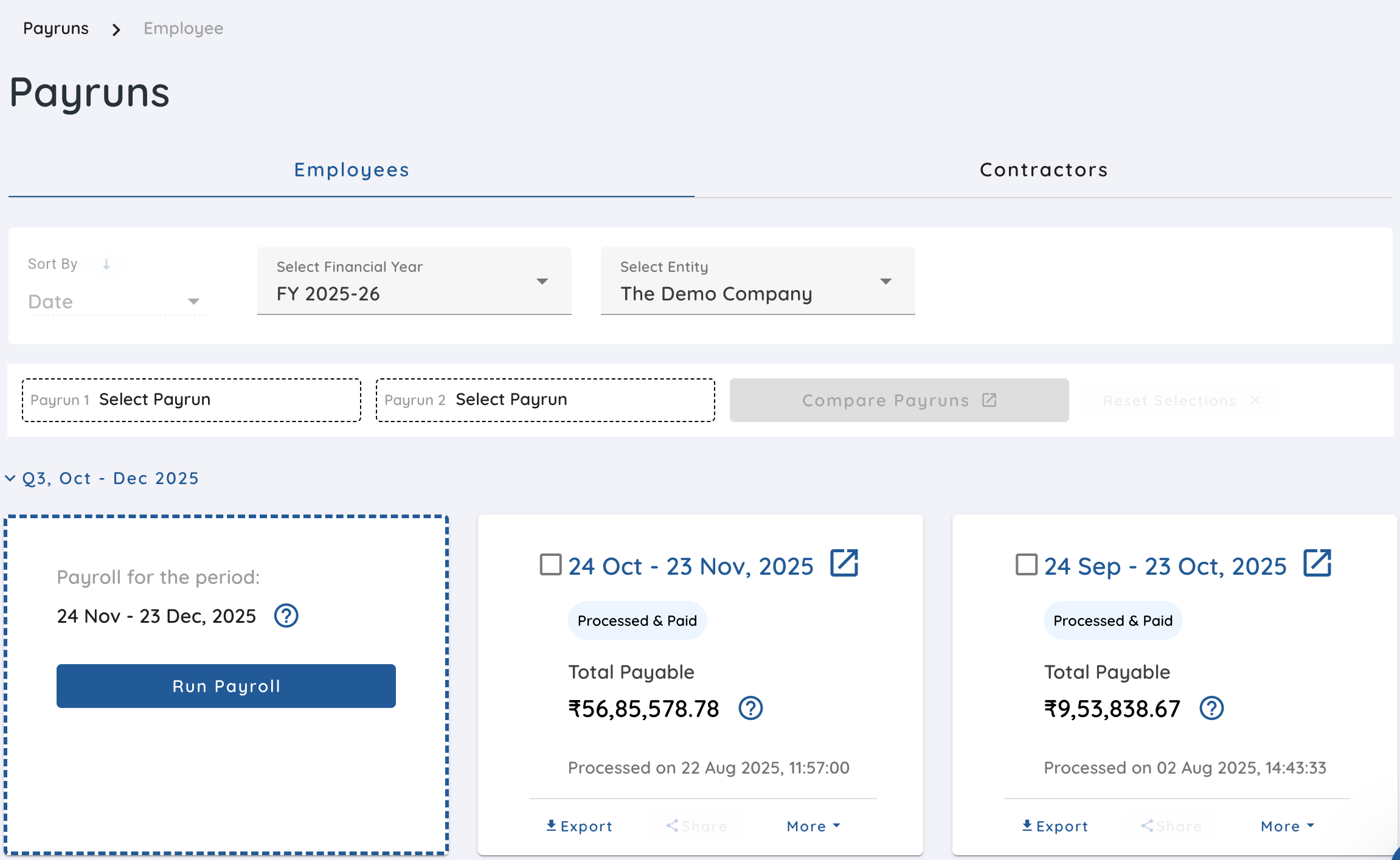Export the 24 Sep - 23 Oct payrun
The width and height of the screenshot is (1400, 860).
tap(1055, 826)
